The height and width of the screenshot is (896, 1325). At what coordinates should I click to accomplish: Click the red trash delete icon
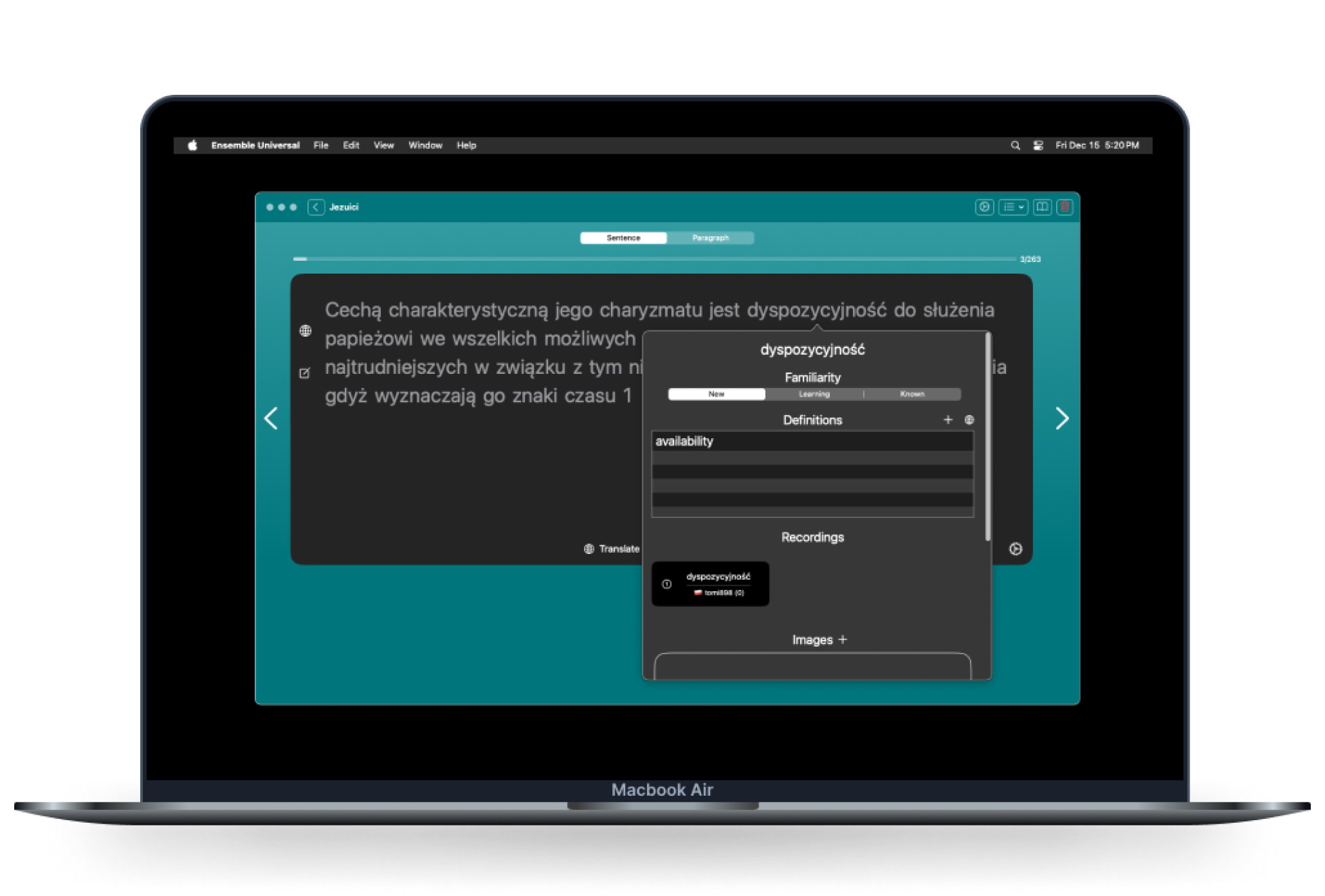point(1065,207)
